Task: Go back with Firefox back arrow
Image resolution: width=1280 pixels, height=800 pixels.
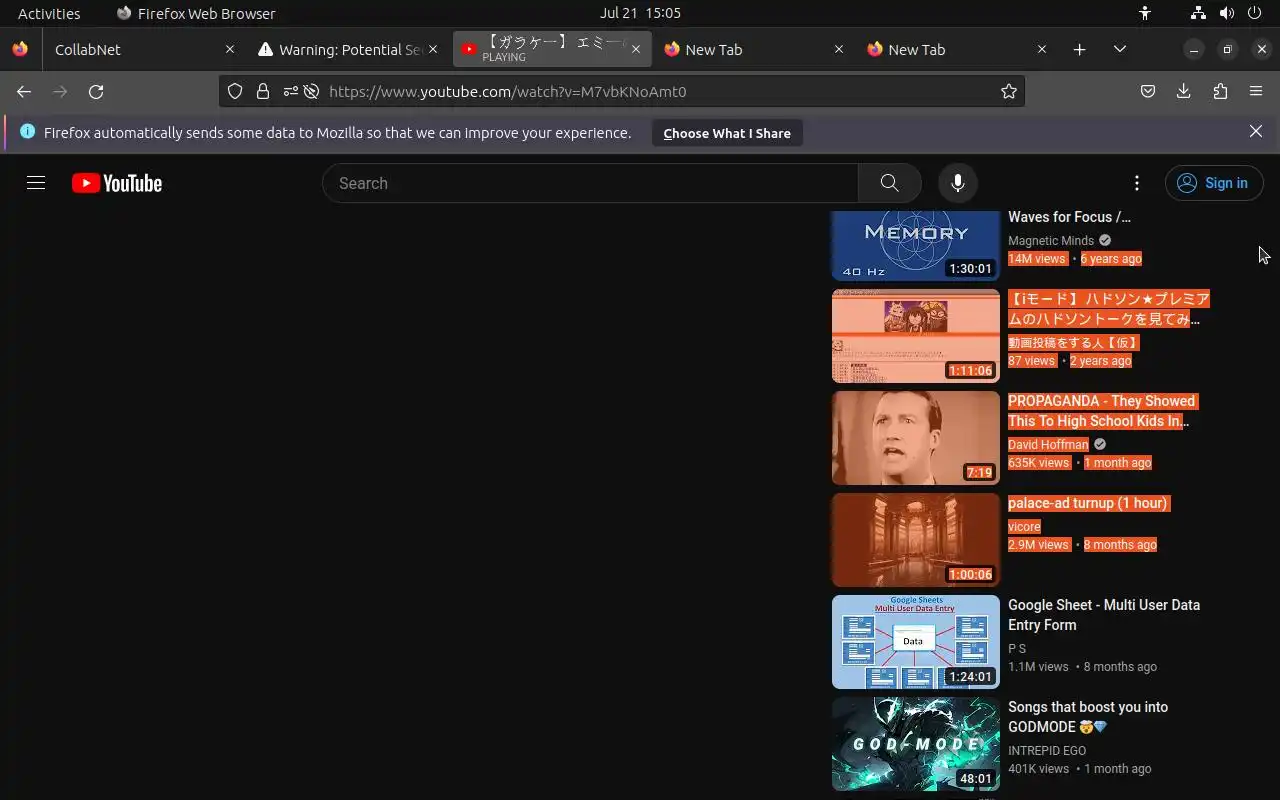Action: (24, 91)
